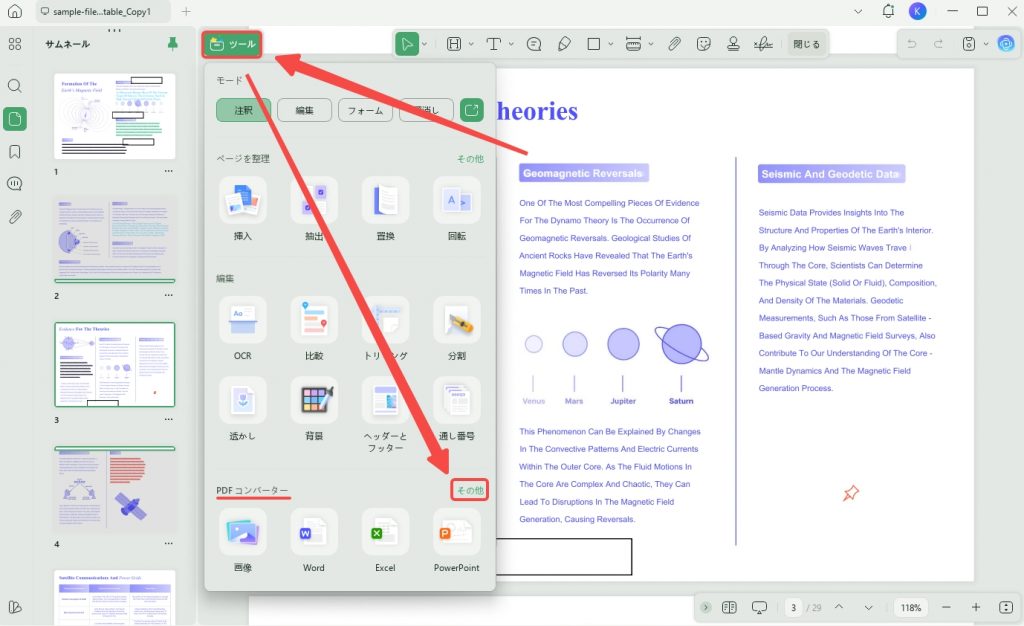Open the 分割 split tool

tap(456, 329)
